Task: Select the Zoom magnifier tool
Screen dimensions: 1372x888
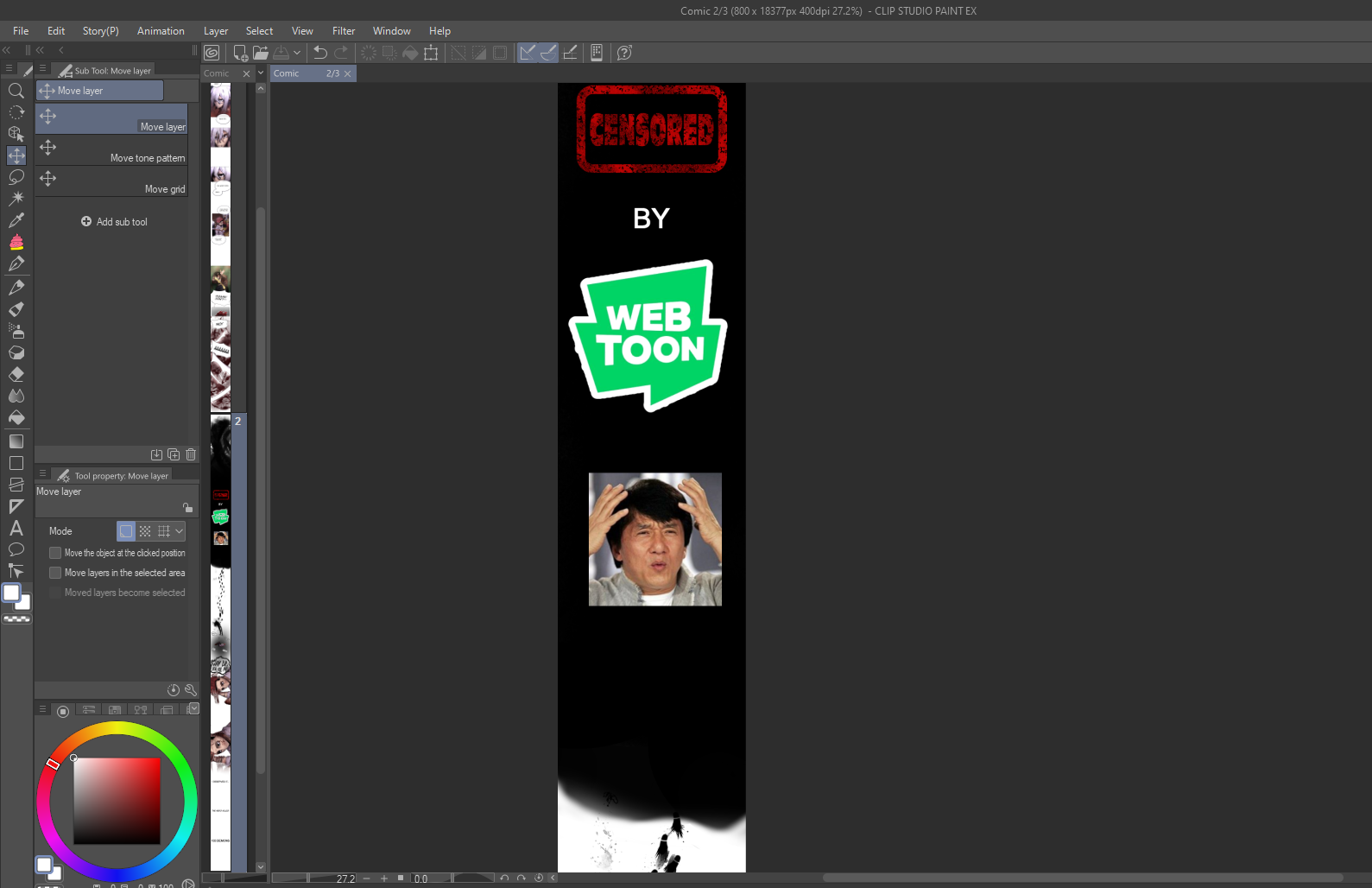Action: [16, 91]
